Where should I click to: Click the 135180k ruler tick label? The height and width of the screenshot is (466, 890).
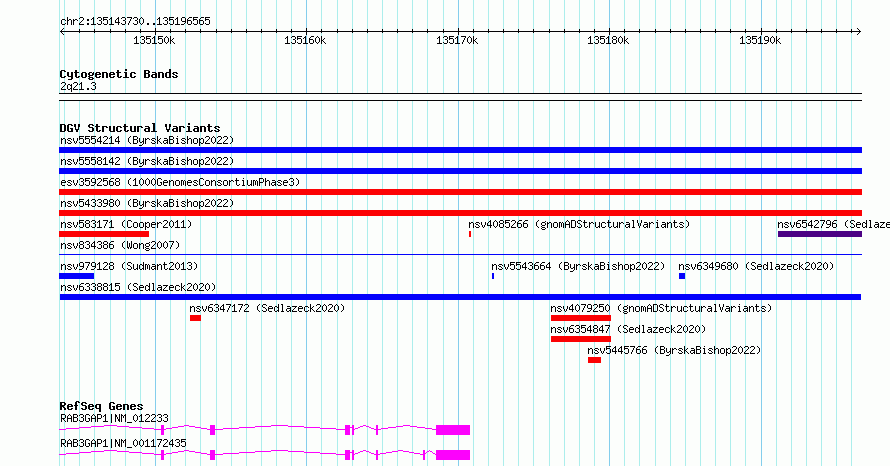click(608, 40)
